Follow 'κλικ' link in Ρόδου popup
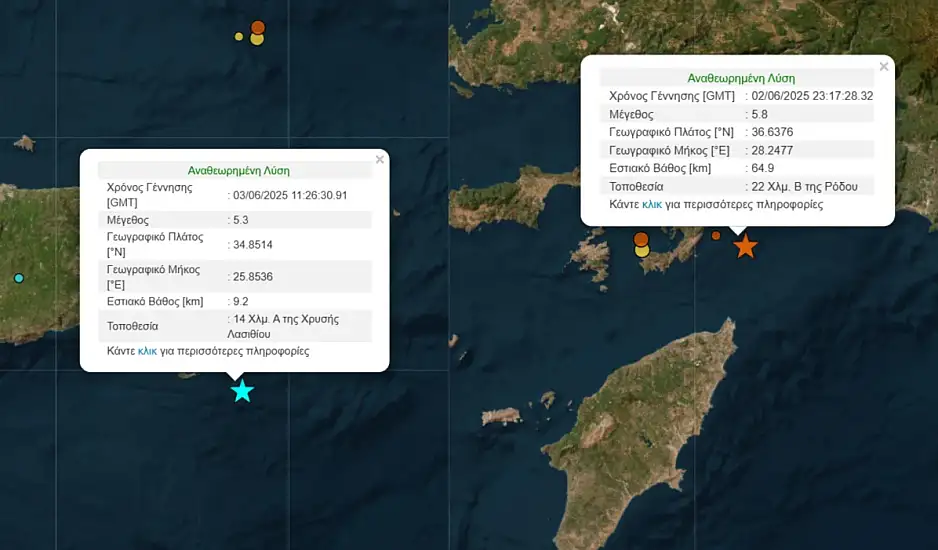The image size is (938, 550). [x=652, y=204]
